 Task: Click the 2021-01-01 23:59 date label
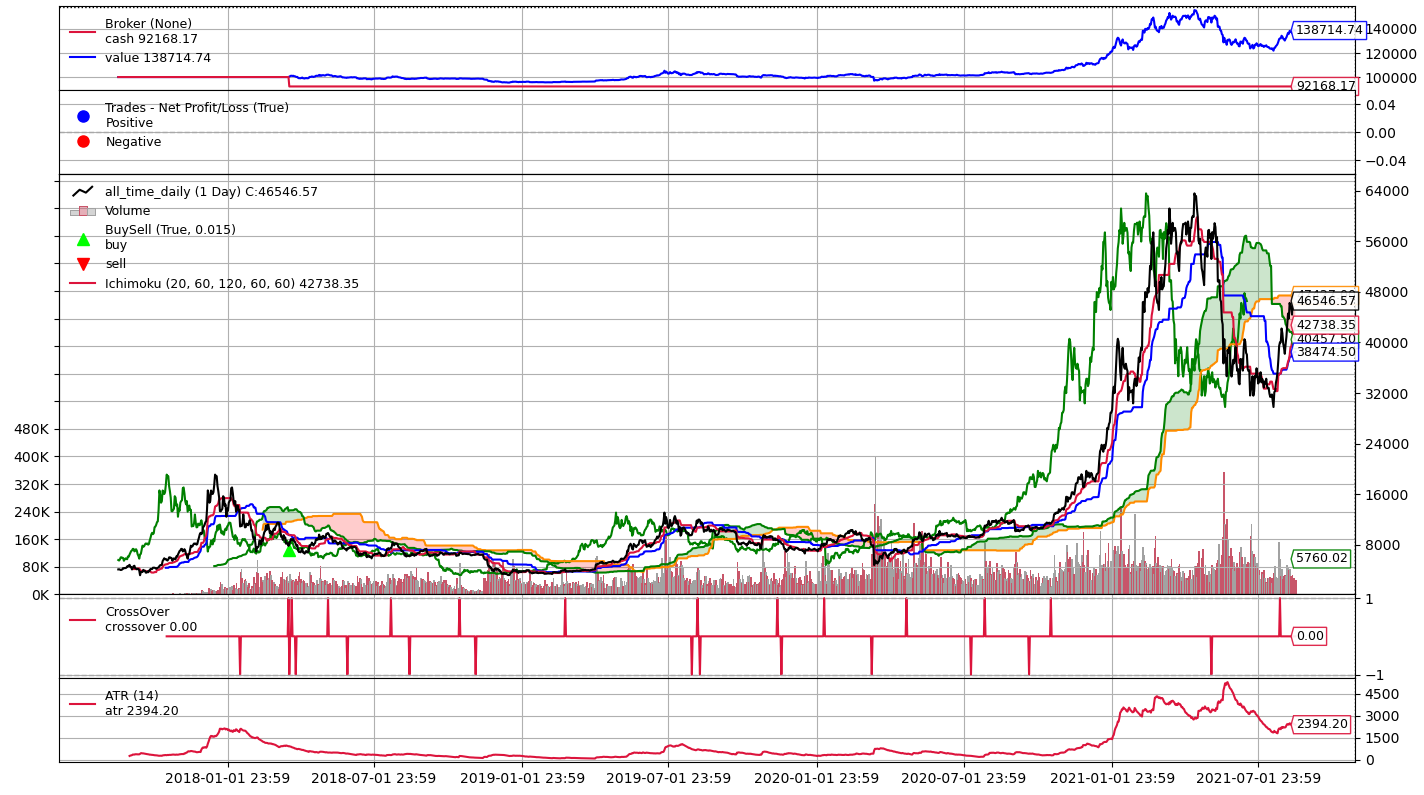click(1112, 778)
